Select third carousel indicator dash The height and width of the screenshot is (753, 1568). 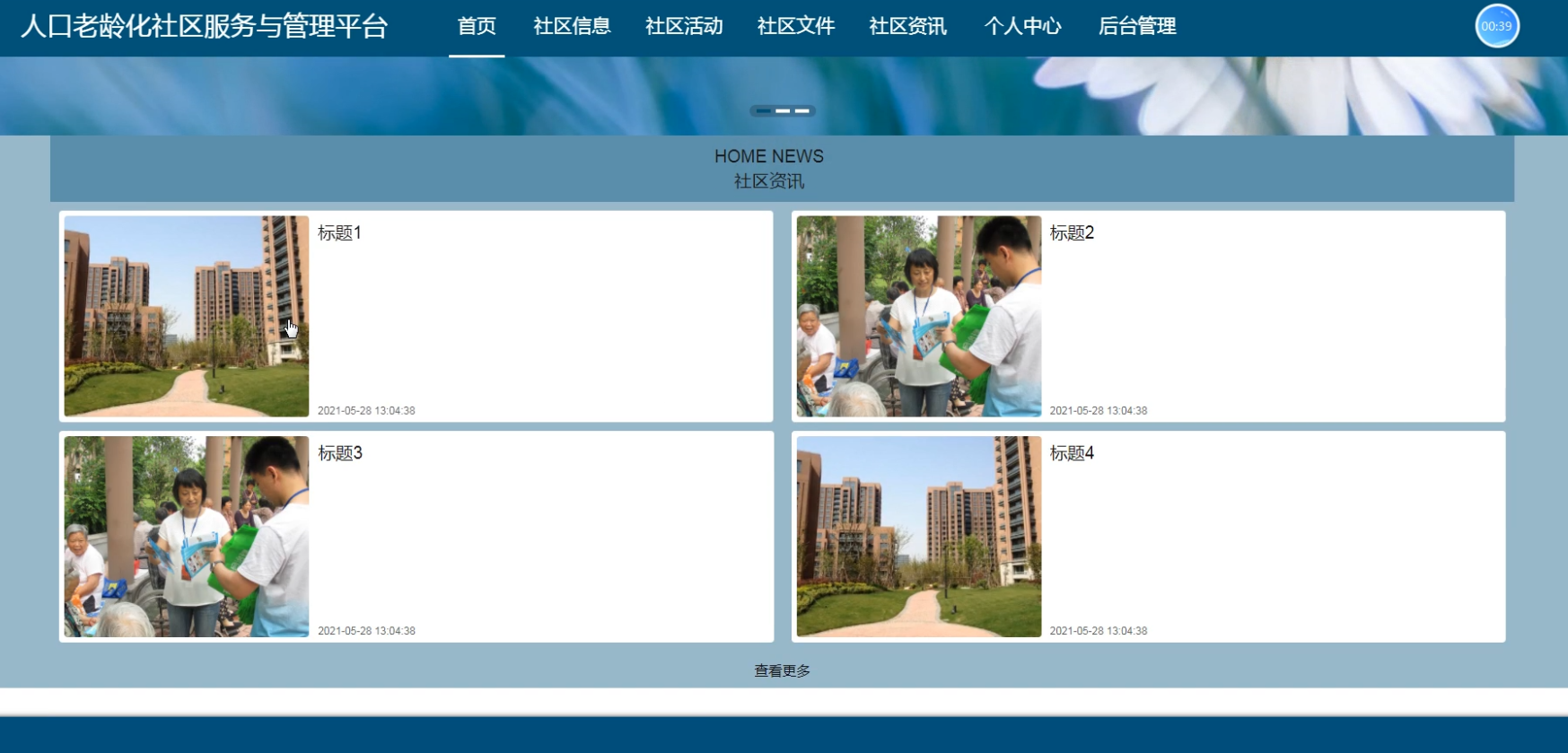coord(802,111)
